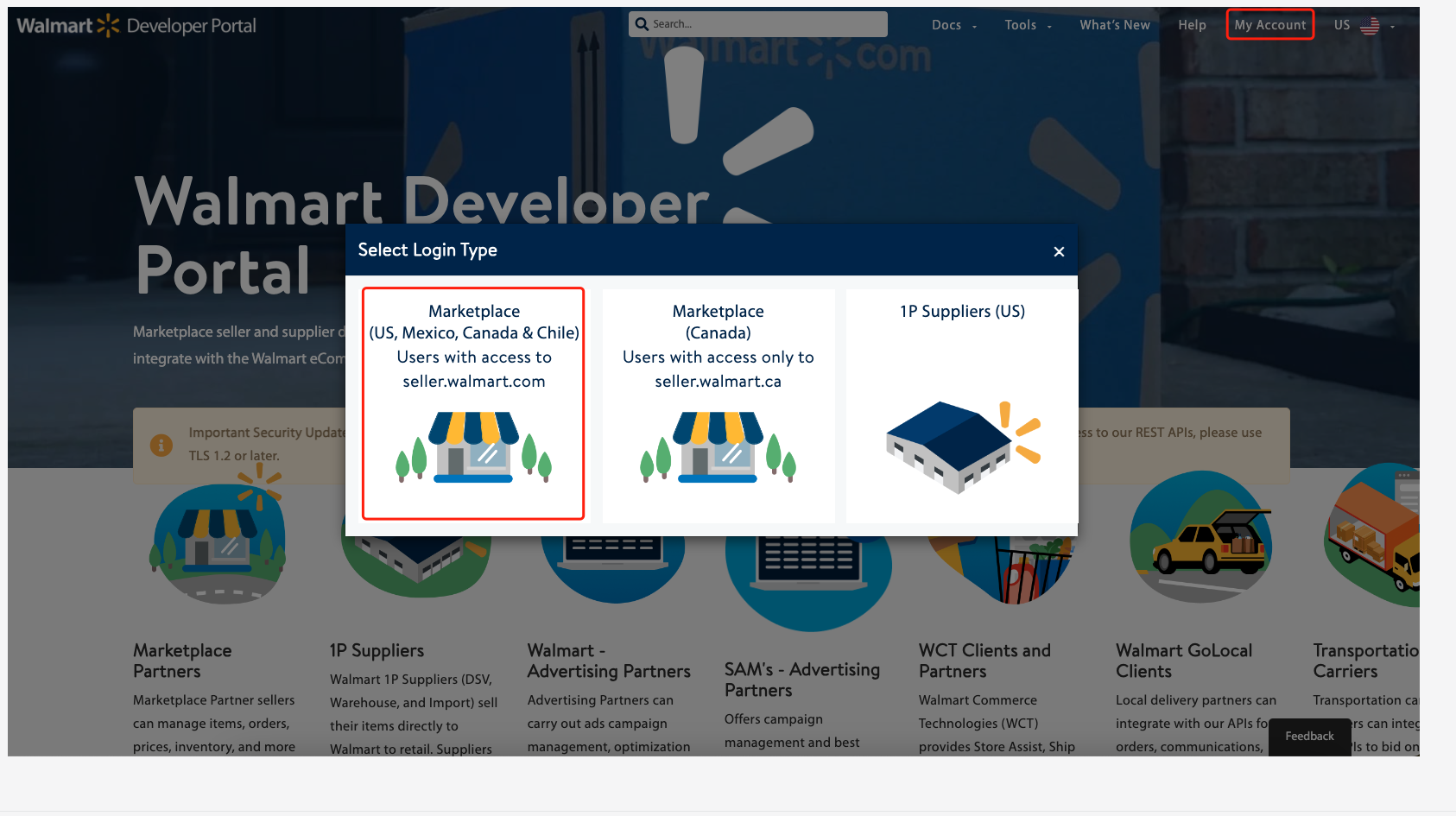Screen dimensions: 1456x816
Task: Click the seller.walmart.ca text
Action: click(718, 382)
